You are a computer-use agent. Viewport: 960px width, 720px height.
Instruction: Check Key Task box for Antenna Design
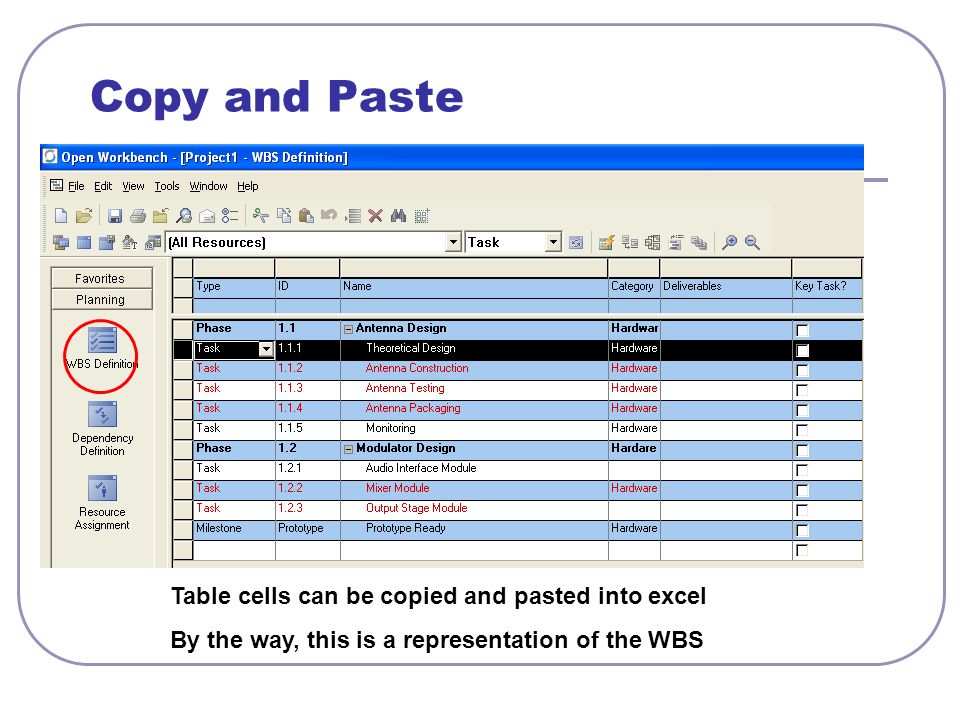(802, 331)
